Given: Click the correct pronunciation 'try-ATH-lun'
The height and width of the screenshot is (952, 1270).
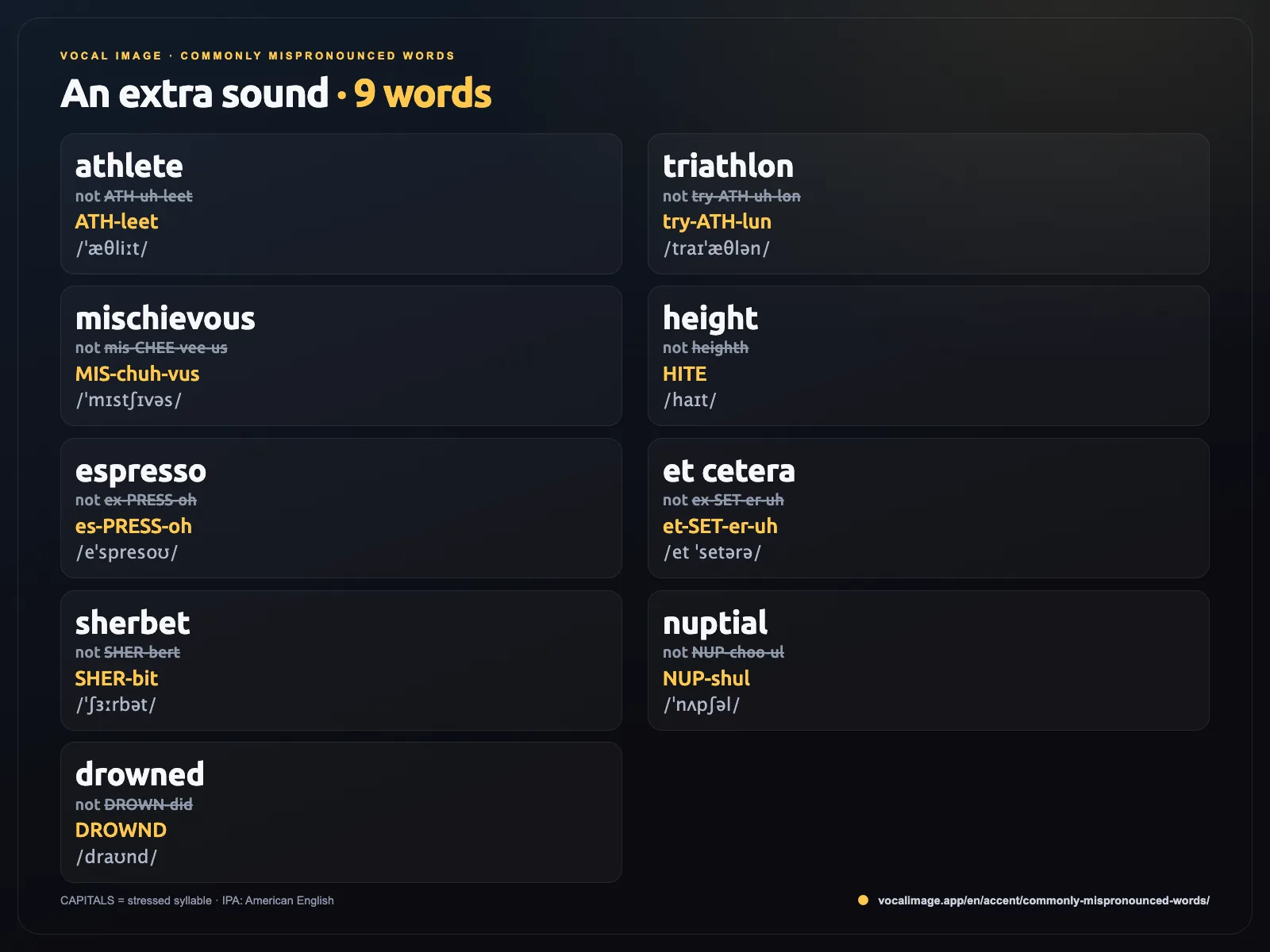Looking at the screenshot, I should [717, 222].
